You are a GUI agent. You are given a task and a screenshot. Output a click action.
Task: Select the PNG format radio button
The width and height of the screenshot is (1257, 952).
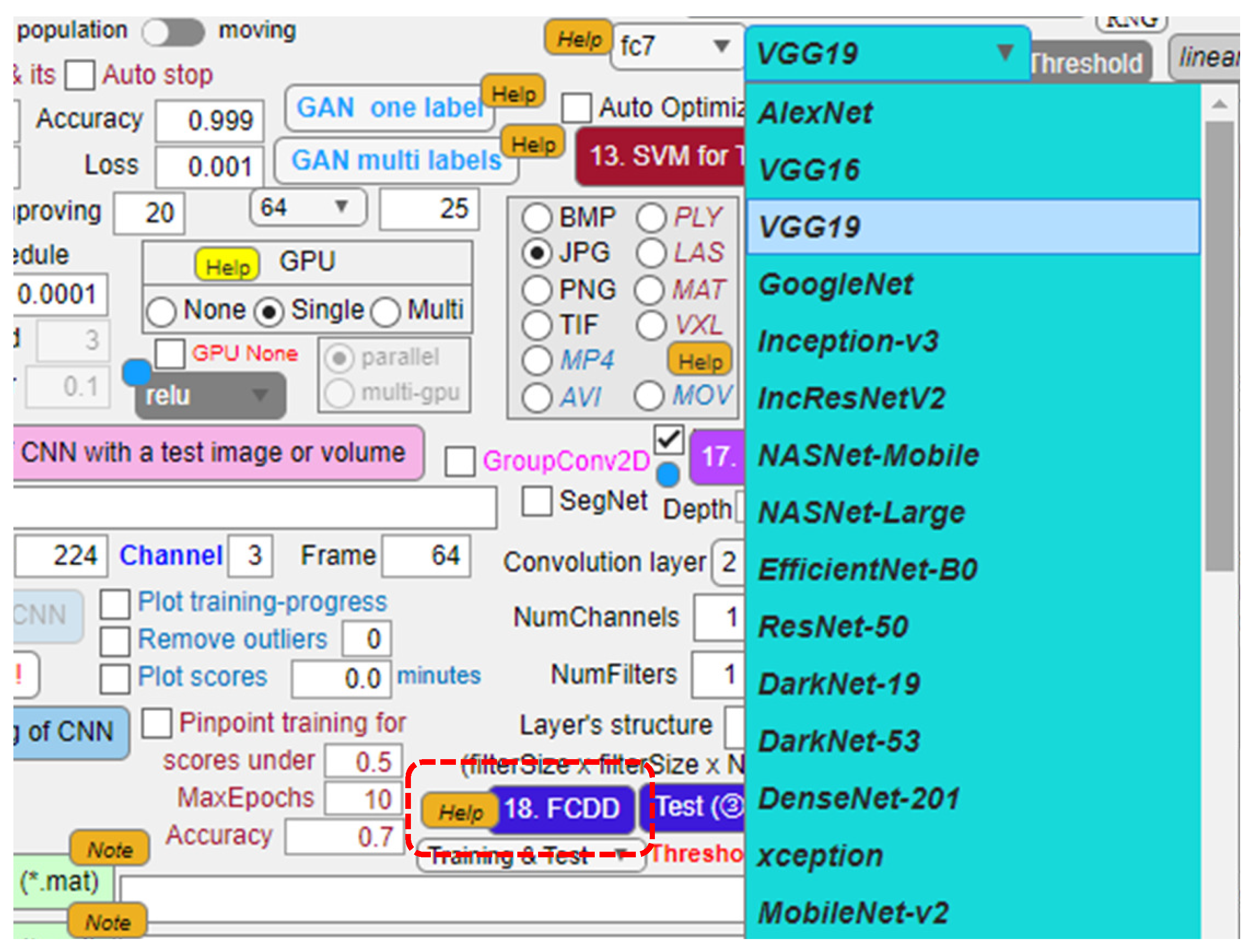537,290
